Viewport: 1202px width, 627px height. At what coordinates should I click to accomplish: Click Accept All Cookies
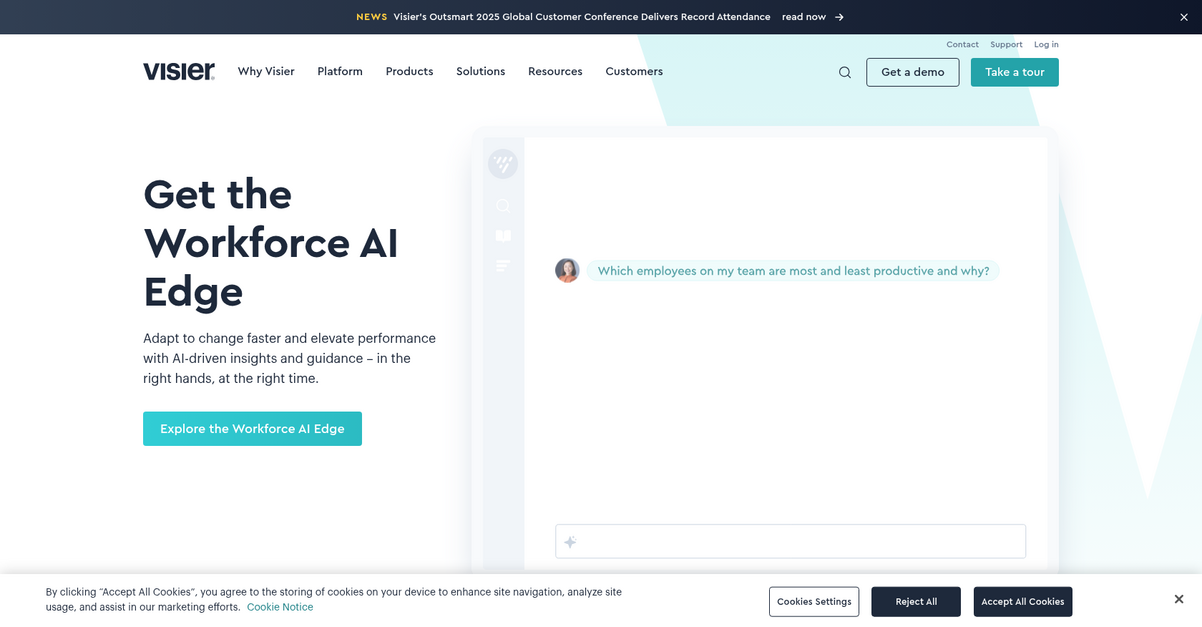(1022, 602)
